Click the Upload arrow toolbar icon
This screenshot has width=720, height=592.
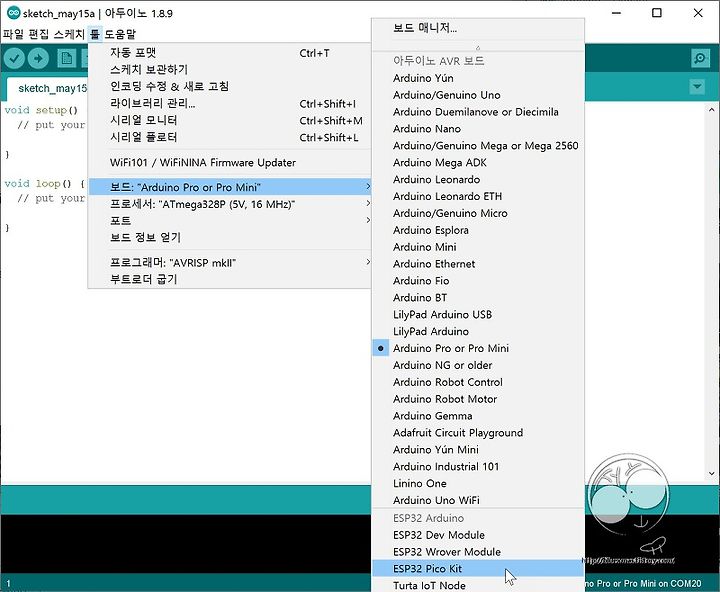click(x=38, y=58)
